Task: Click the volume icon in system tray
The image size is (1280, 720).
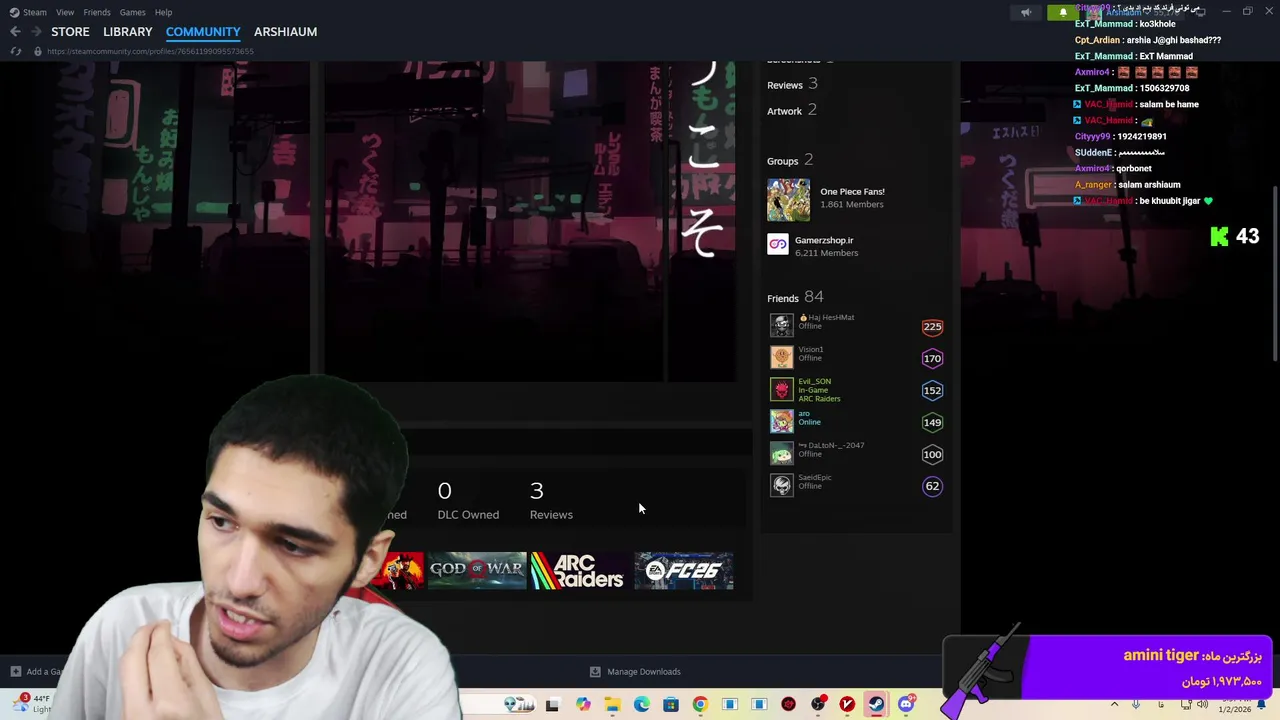Action: (x=1202, y=705)
